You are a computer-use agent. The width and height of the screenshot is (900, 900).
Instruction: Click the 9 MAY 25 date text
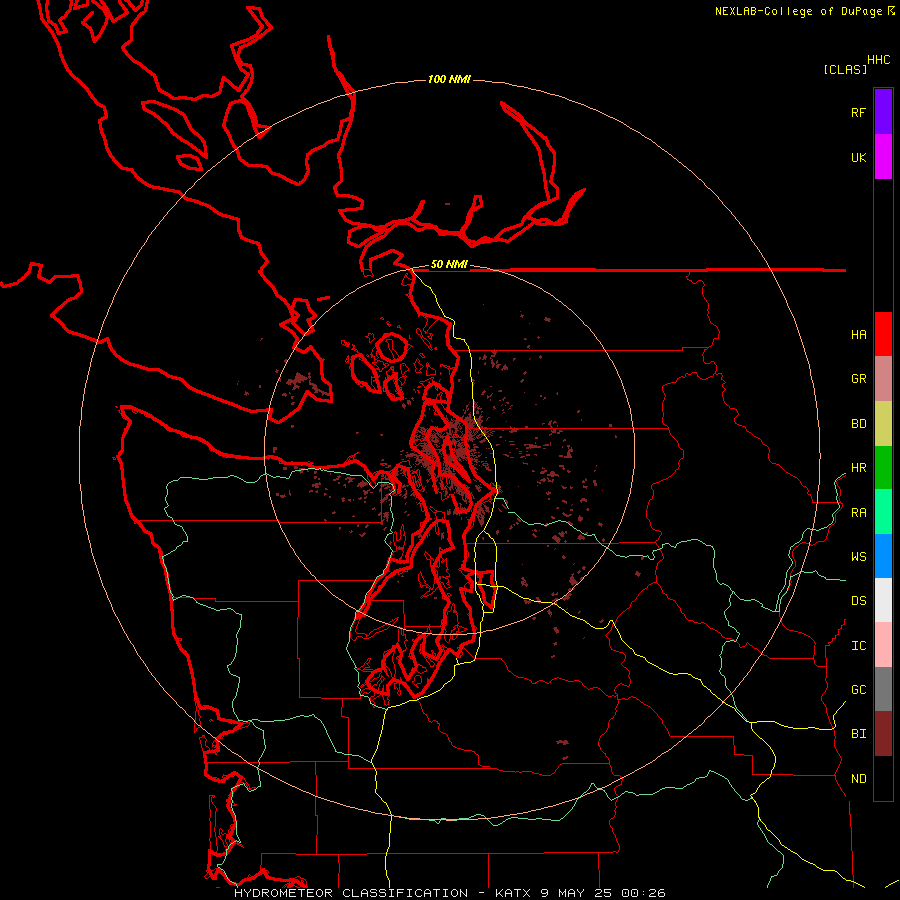point(577,893)
